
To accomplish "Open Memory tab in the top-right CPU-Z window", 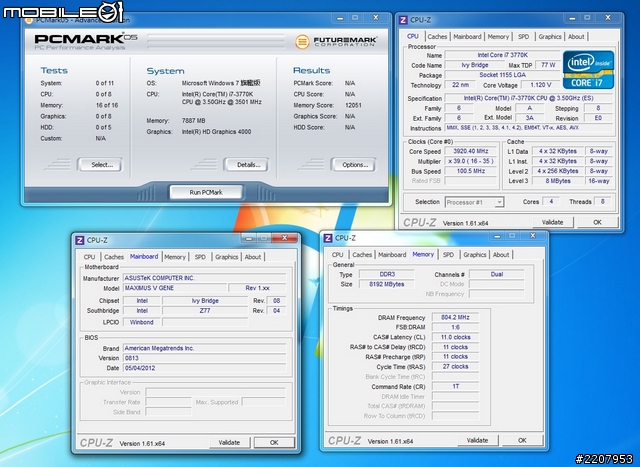I will click(498, 37).
